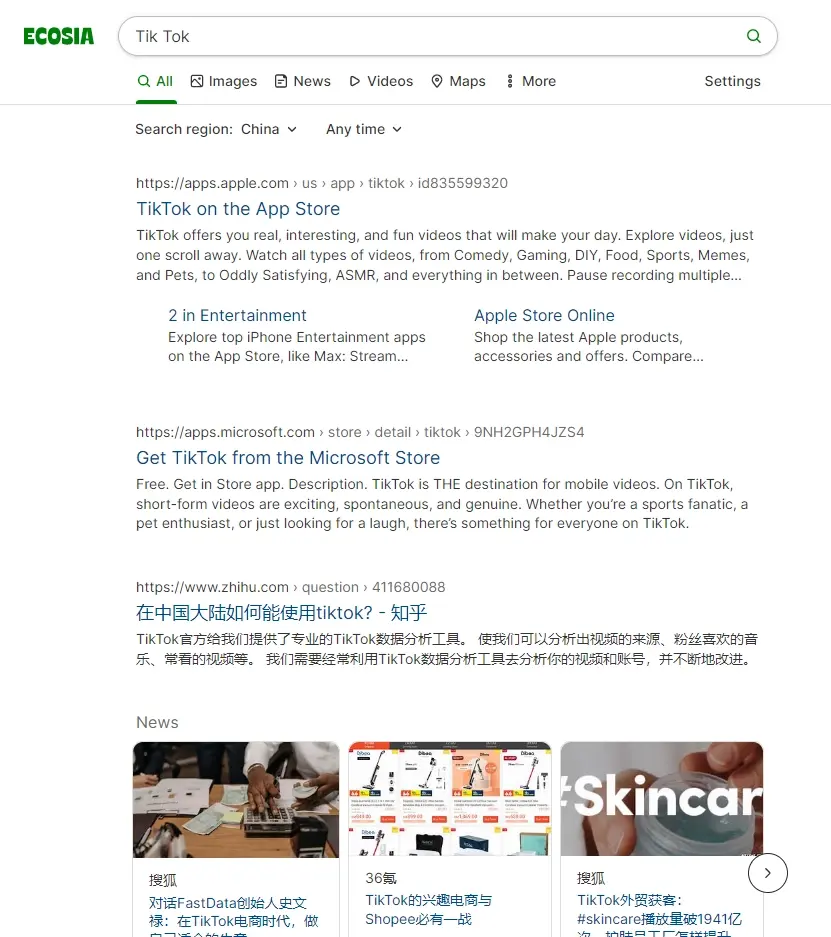Open Apple Store Online sublink

tap(544, 316)
